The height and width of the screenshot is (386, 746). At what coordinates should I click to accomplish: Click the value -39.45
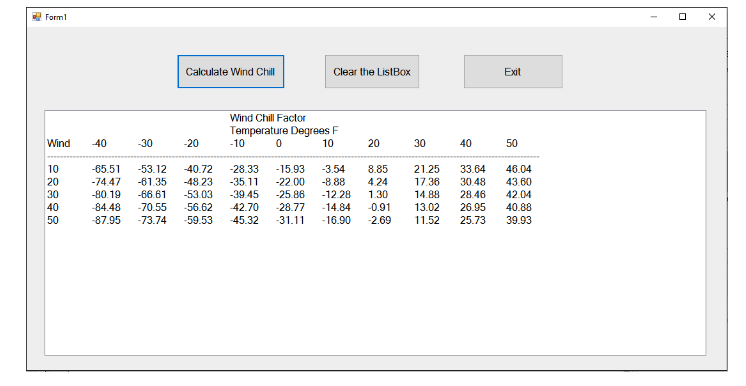[244, 195]
